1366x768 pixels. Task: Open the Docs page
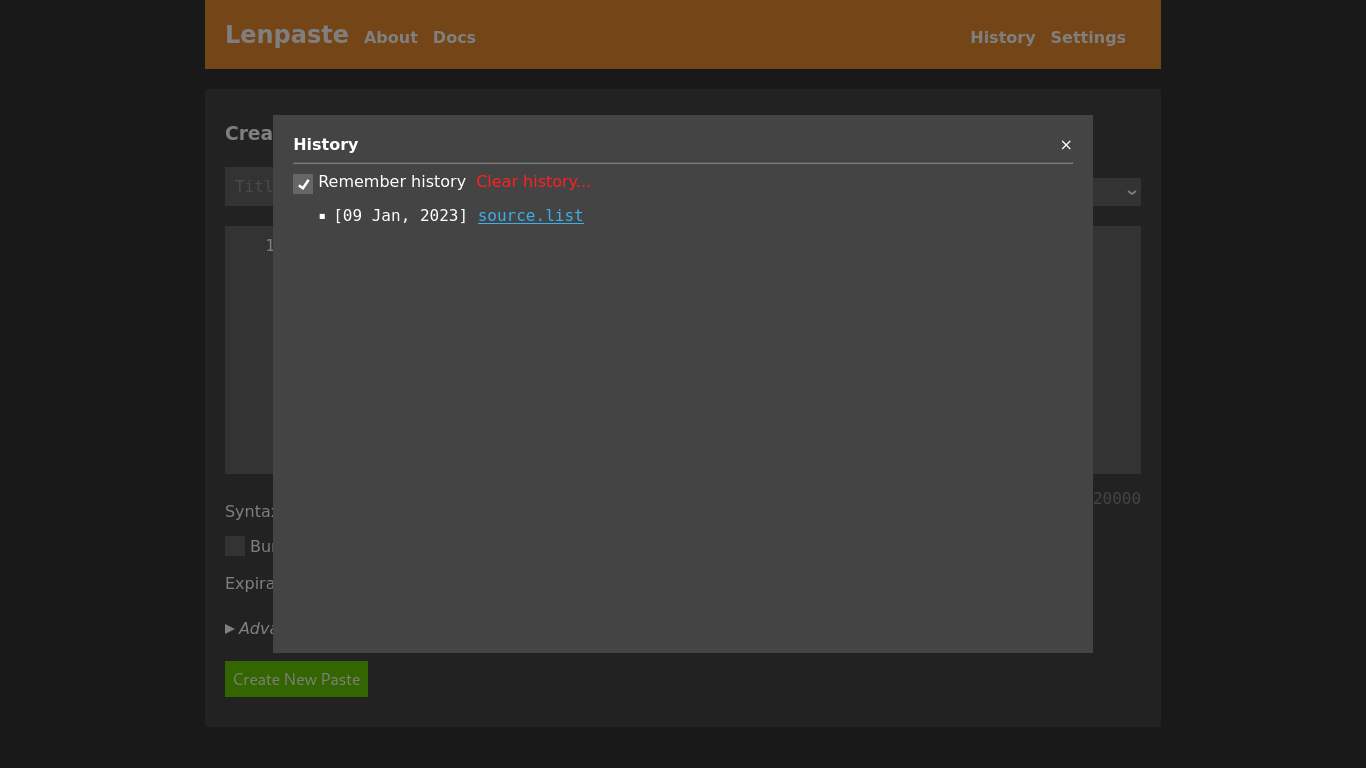click(x=454, y=37)
